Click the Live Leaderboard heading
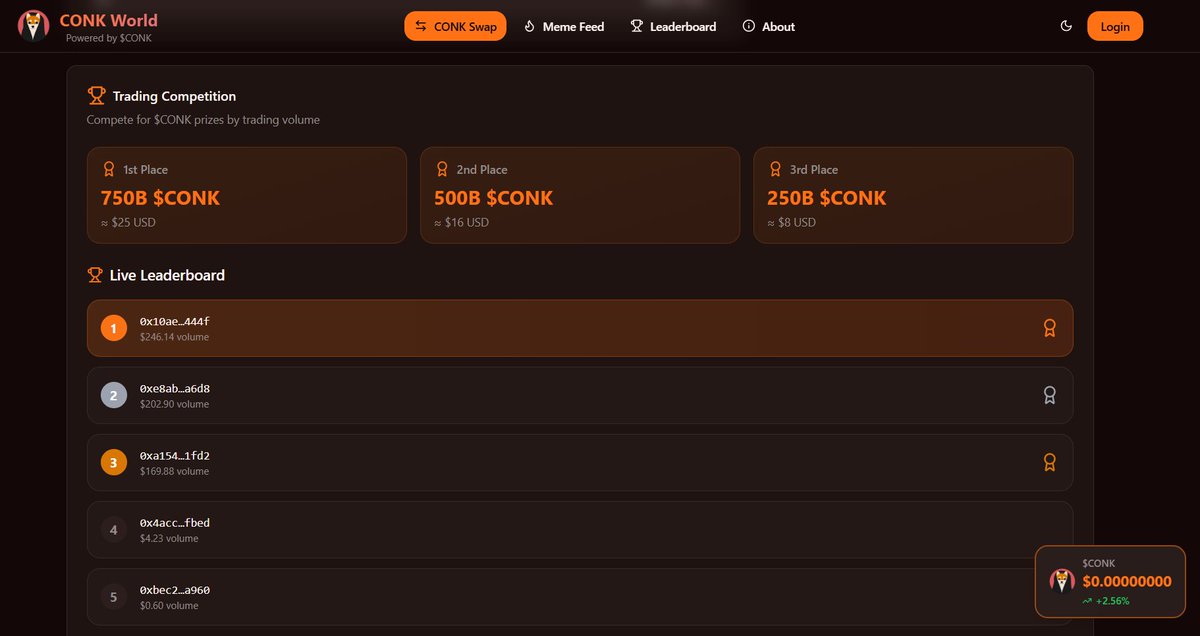This screenshot has width=1200, height=636. pos(167,275)
